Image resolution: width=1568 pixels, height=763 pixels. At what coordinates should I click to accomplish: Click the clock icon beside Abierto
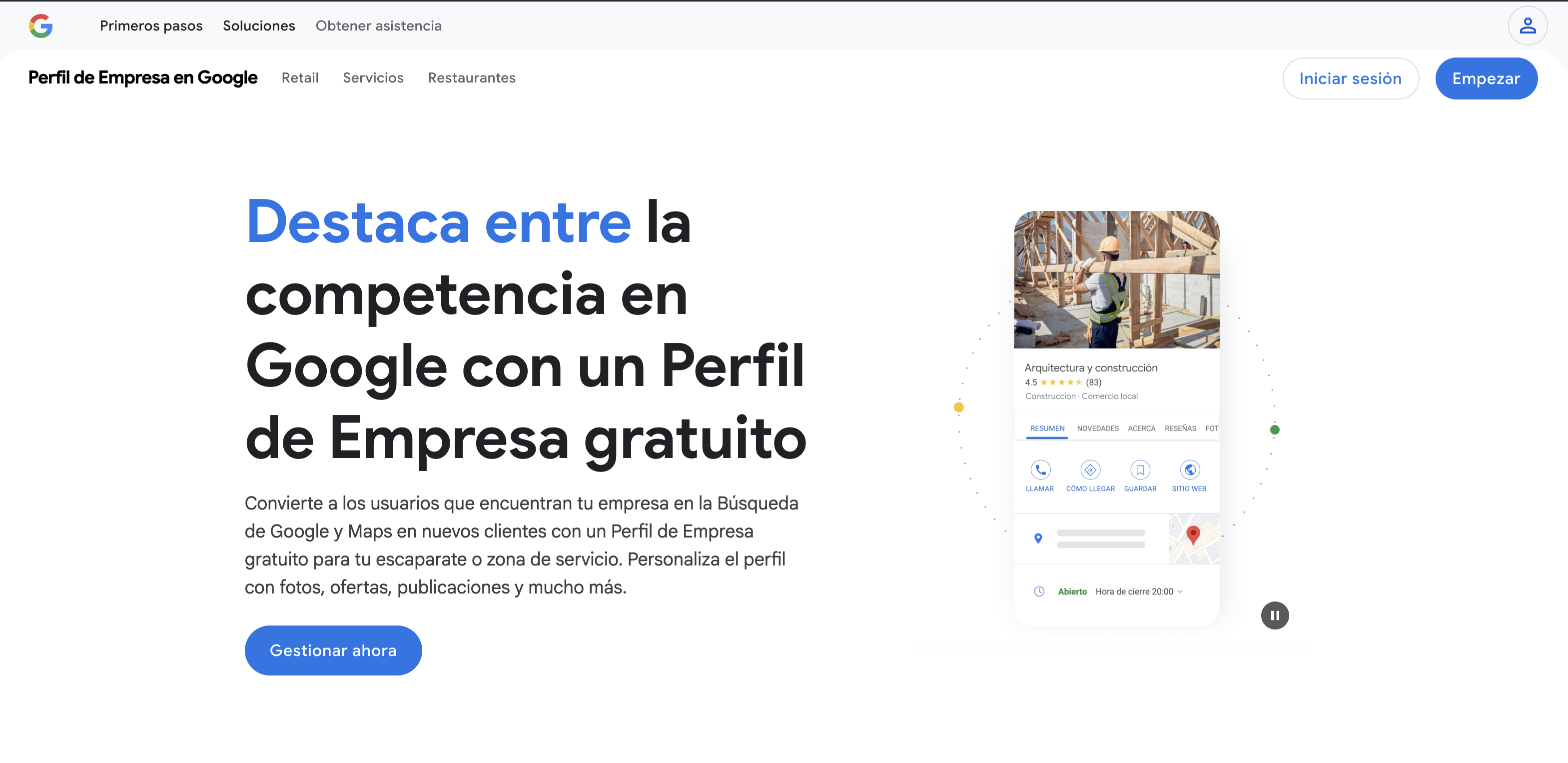pyautogui.click(x=1039, y=591)
